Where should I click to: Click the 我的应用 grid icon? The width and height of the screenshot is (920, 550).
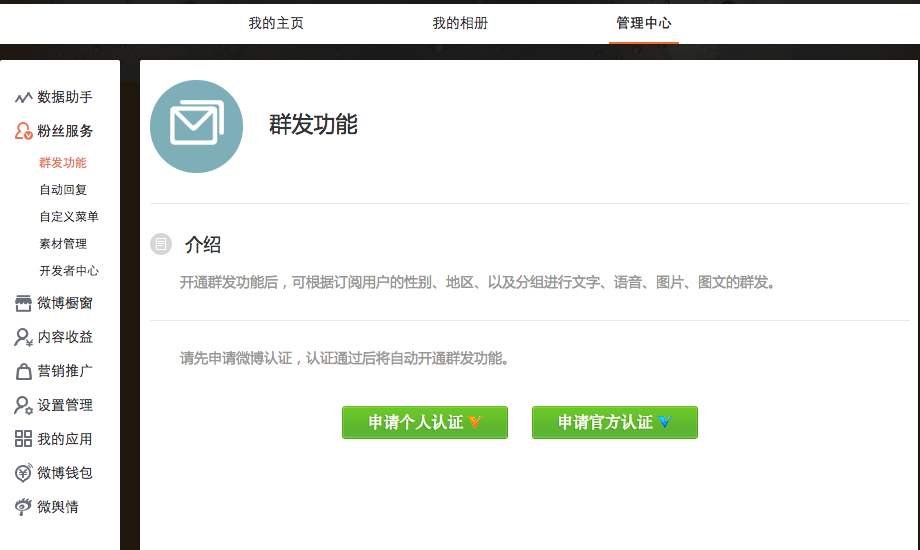[x=23, y=439]
